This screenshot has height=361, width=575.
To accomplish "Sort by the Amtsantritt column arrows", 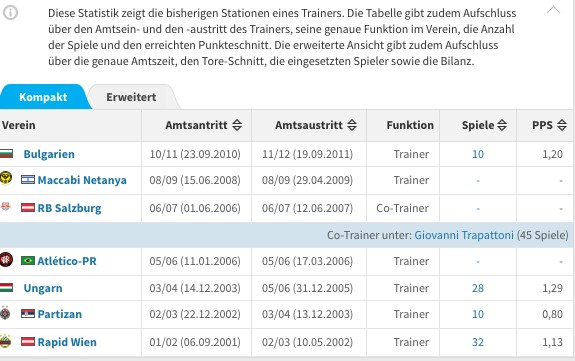I will [237, 125].
